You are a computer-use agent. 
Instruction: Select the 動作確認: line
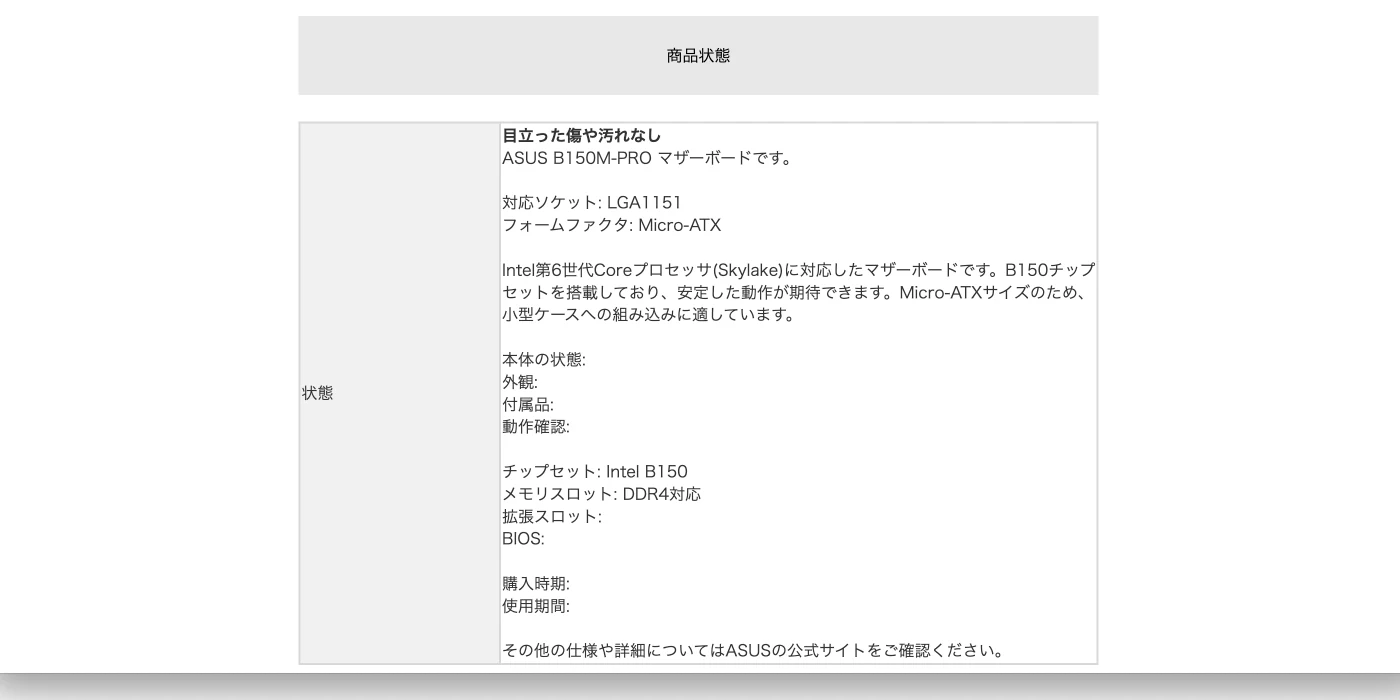tap(536, 427)
